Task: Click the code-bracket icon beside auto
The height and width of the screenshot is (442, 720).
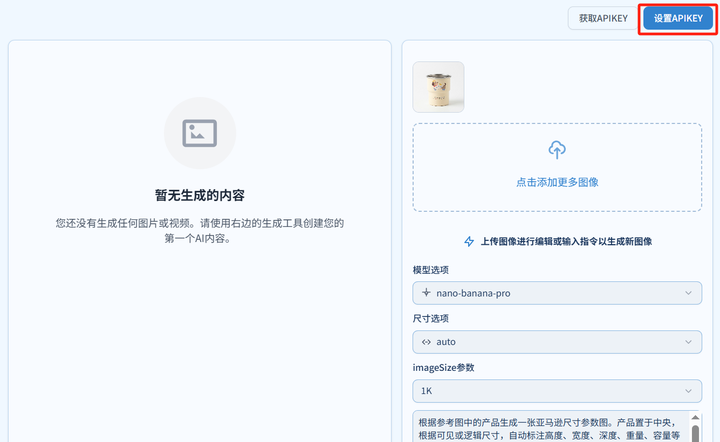Action: (x=427, y=342)
